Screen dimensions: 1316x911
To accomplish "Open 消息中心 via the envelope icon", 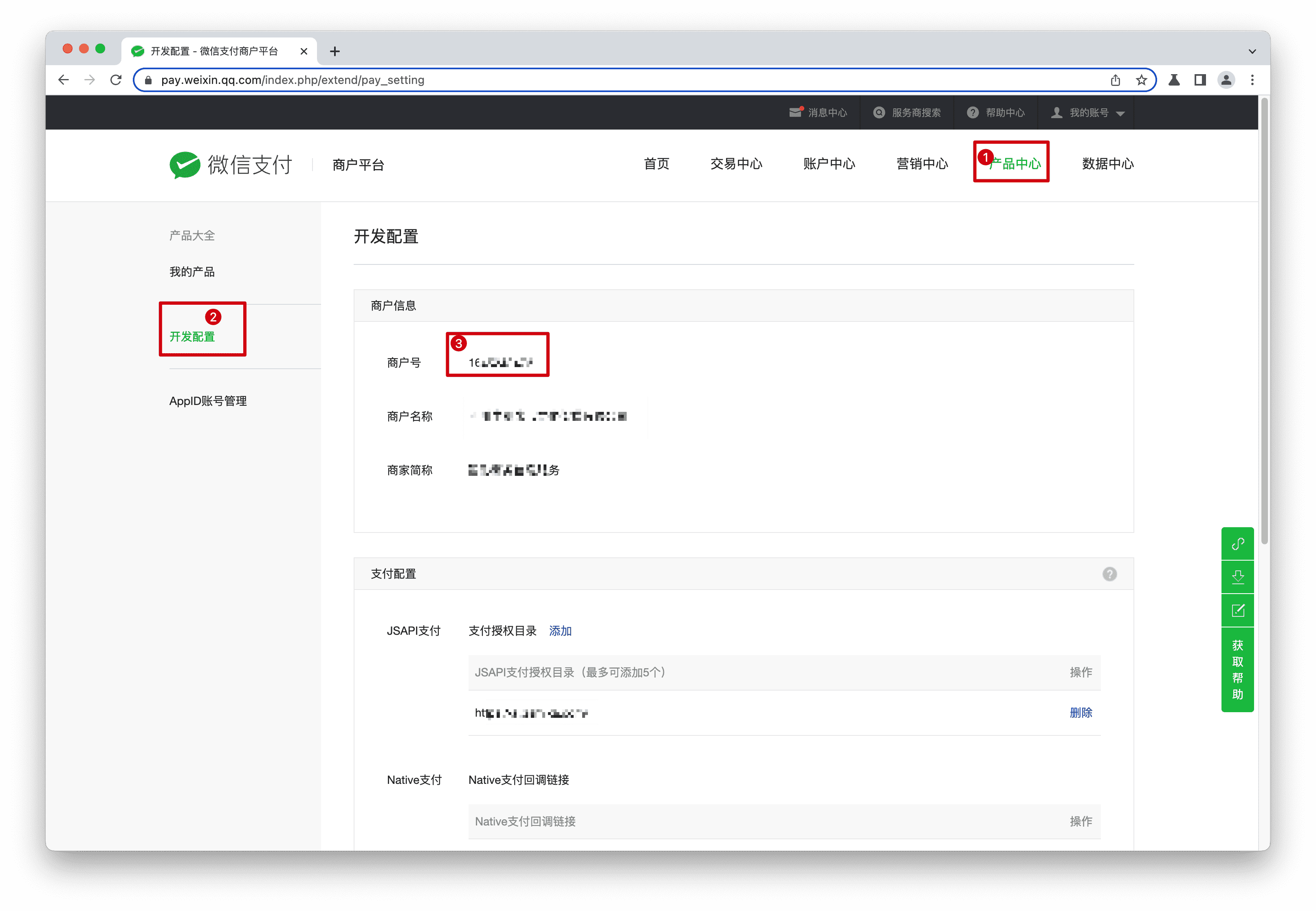I will pos(797,112).
